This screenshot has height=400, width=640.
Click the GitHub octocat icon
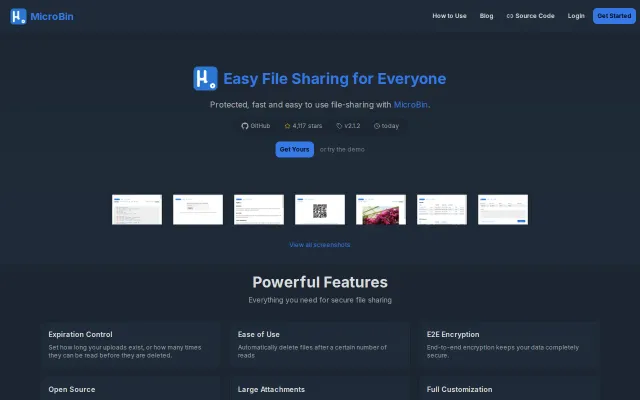point(244,126)
